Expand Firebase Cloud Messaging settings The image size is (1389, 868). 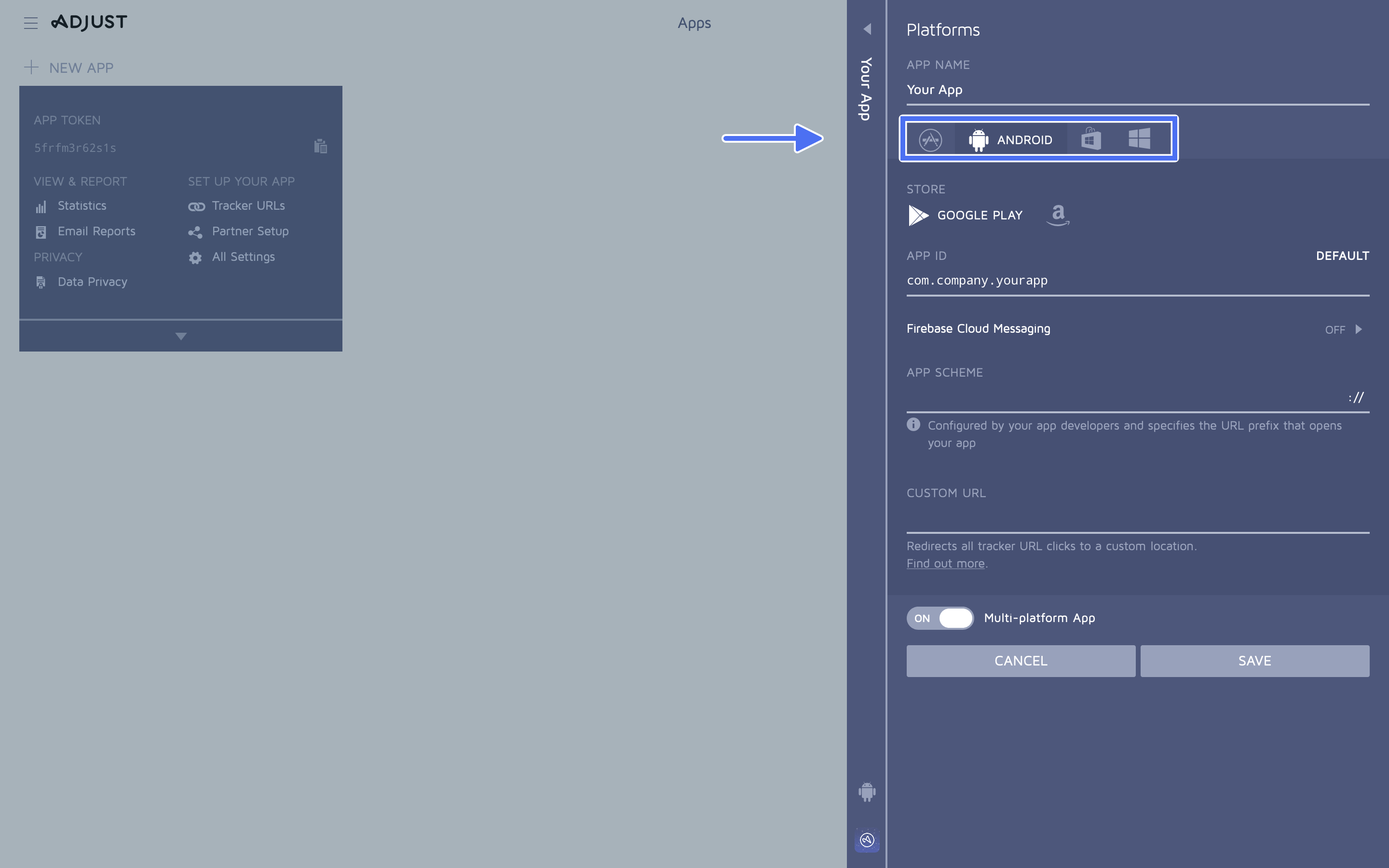pyautogui.click(x=1362, y=329)
